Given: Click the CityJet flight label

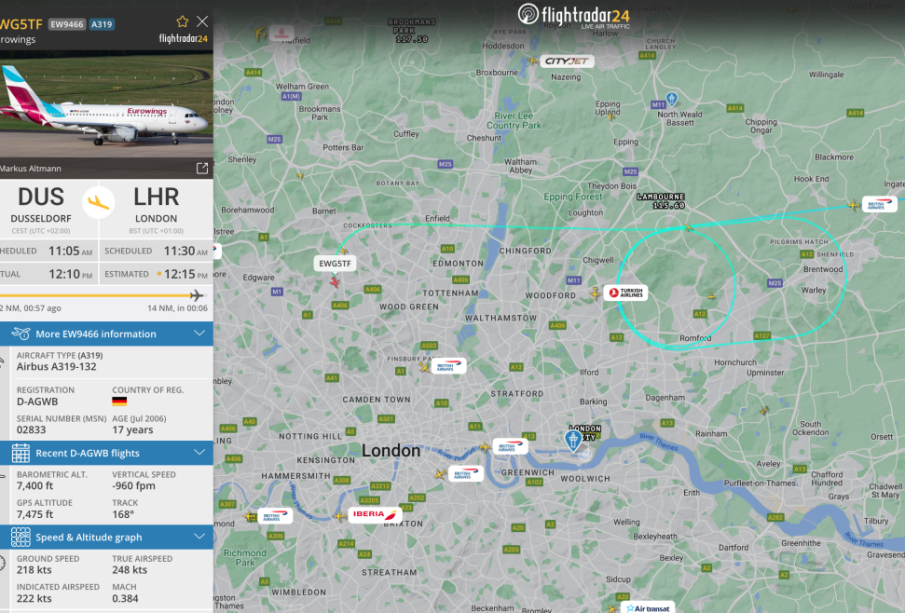Looking at the screenshot, I should pyautogui.click(x=567, y=61).
